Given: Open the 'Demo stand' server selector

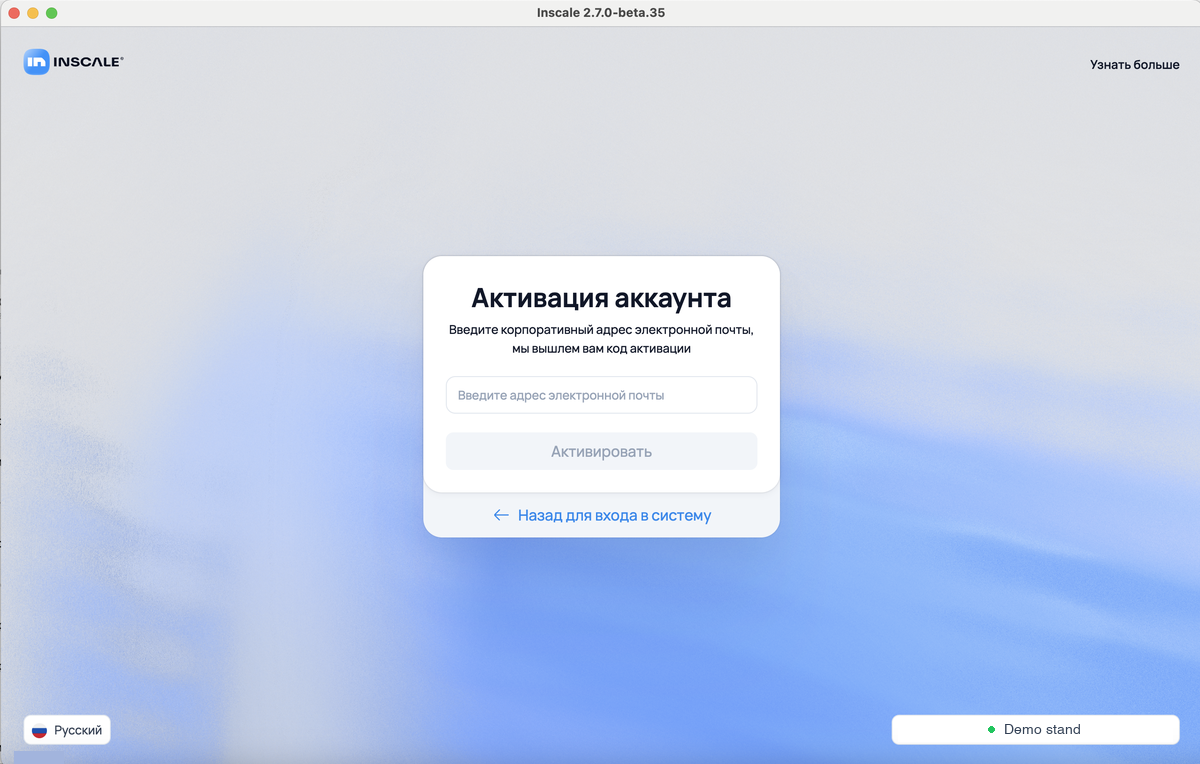Looking at the screenshot, I should (x=1035, y=729).
